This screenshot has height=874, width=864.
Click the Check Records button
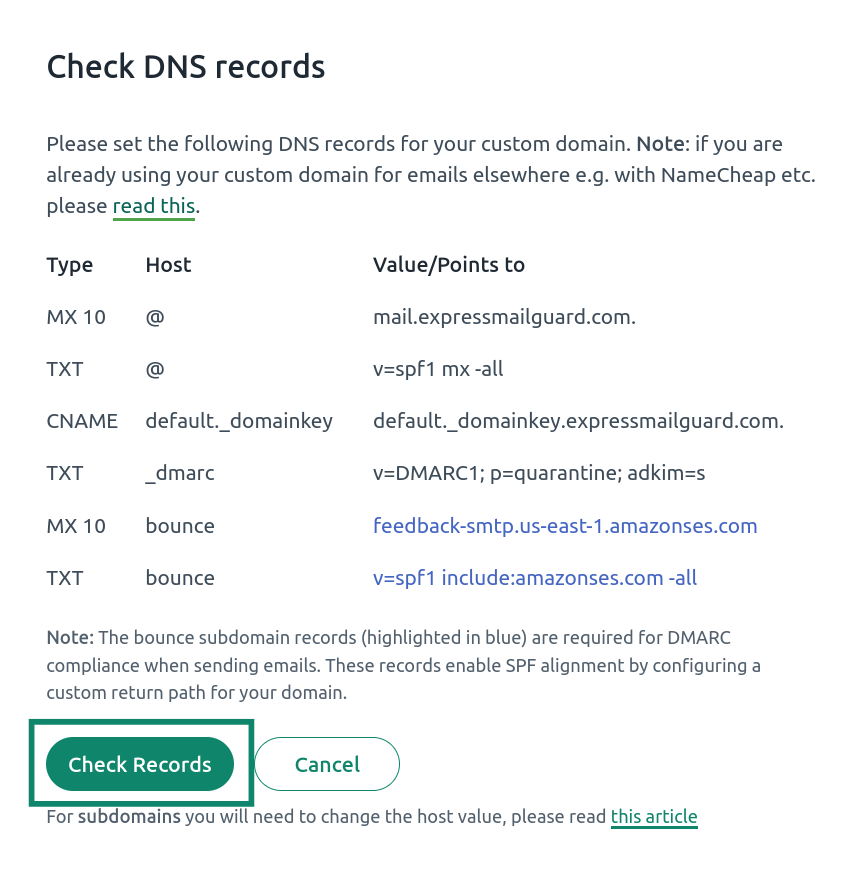pos(140,764)
